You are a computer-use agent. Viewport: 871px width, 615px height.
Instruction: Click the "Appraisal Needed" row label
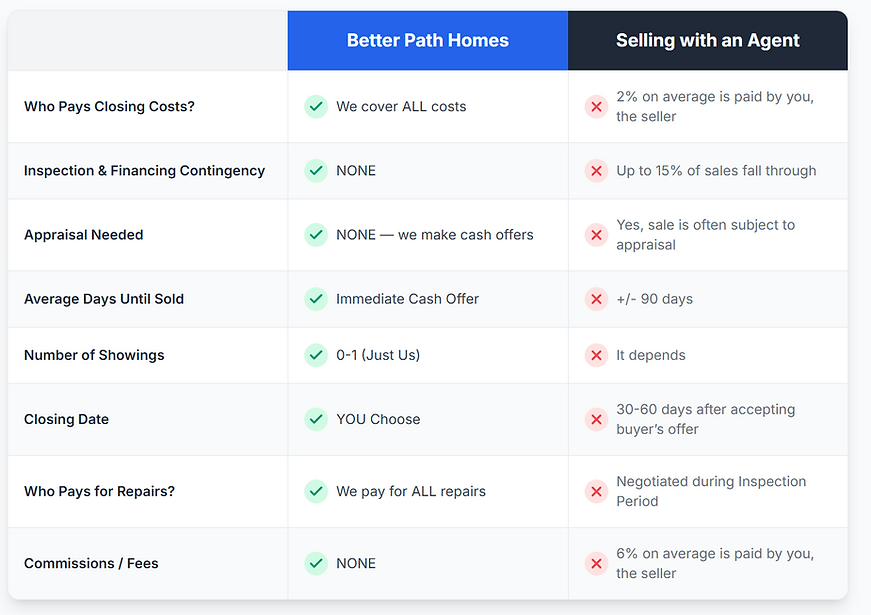[x=84, y=235]
